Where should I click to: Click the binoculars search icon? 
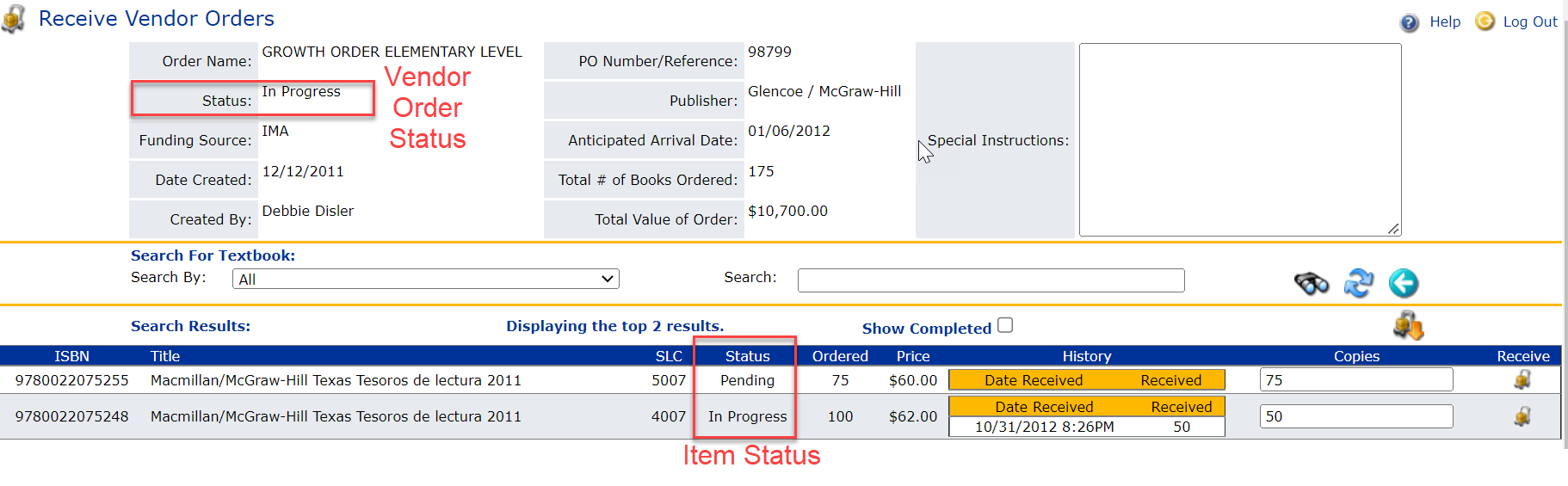(1312, 283)
